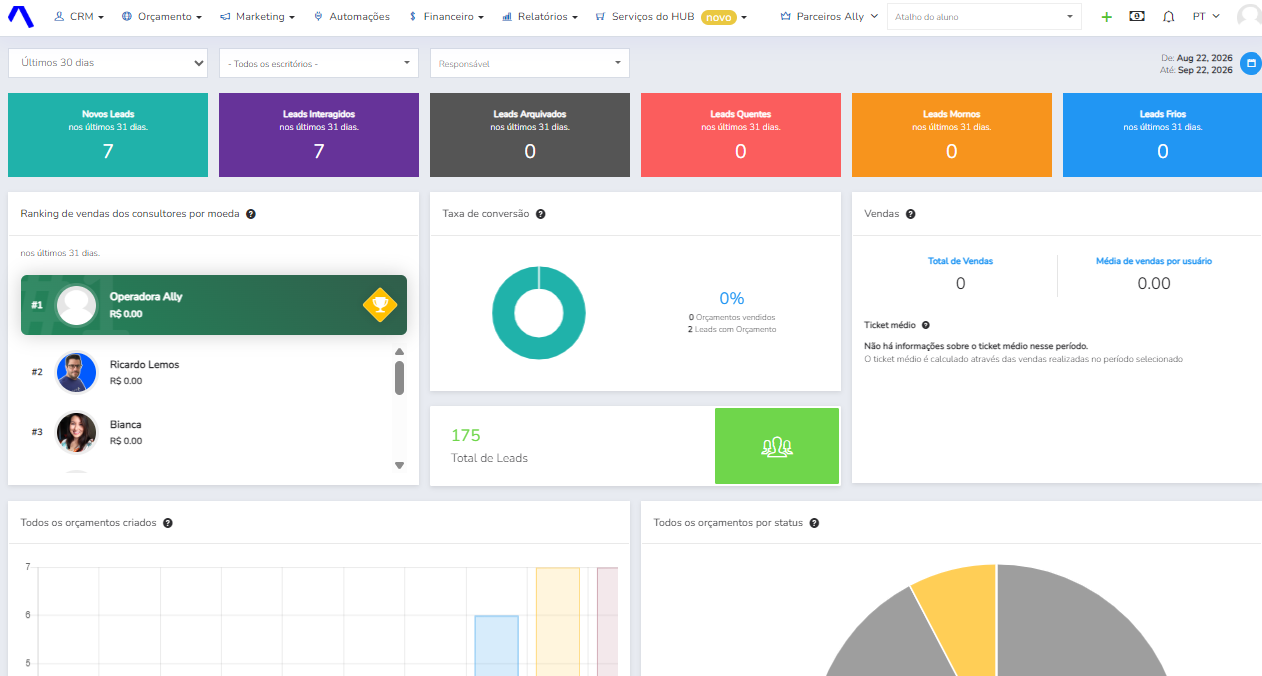1262x676 pixels.
Task: Click the blue bar in the orçamentos chart
Action: [496, 645]
